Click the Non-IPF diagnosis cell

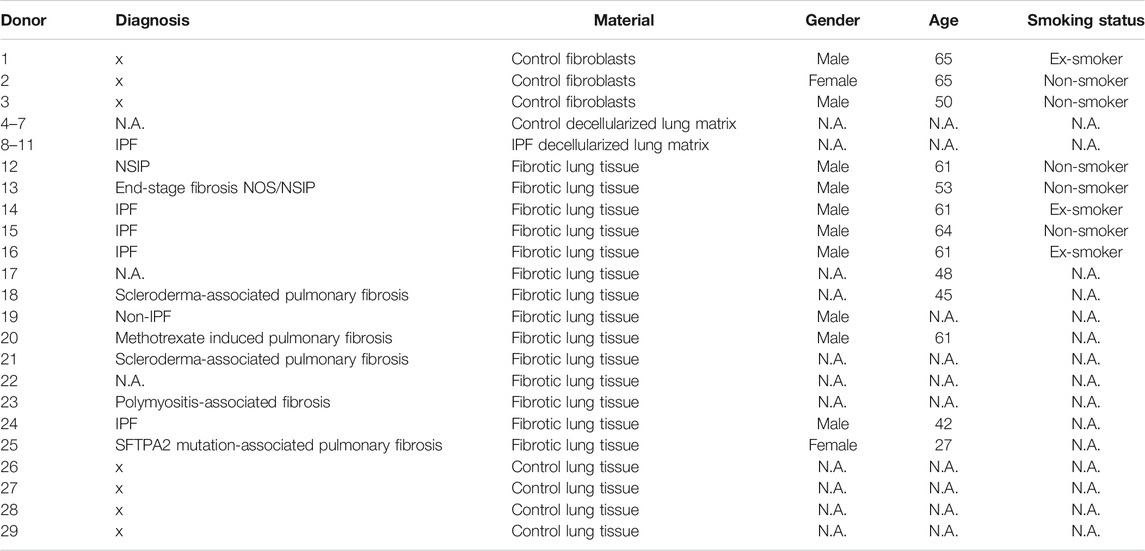coord(142,317)
